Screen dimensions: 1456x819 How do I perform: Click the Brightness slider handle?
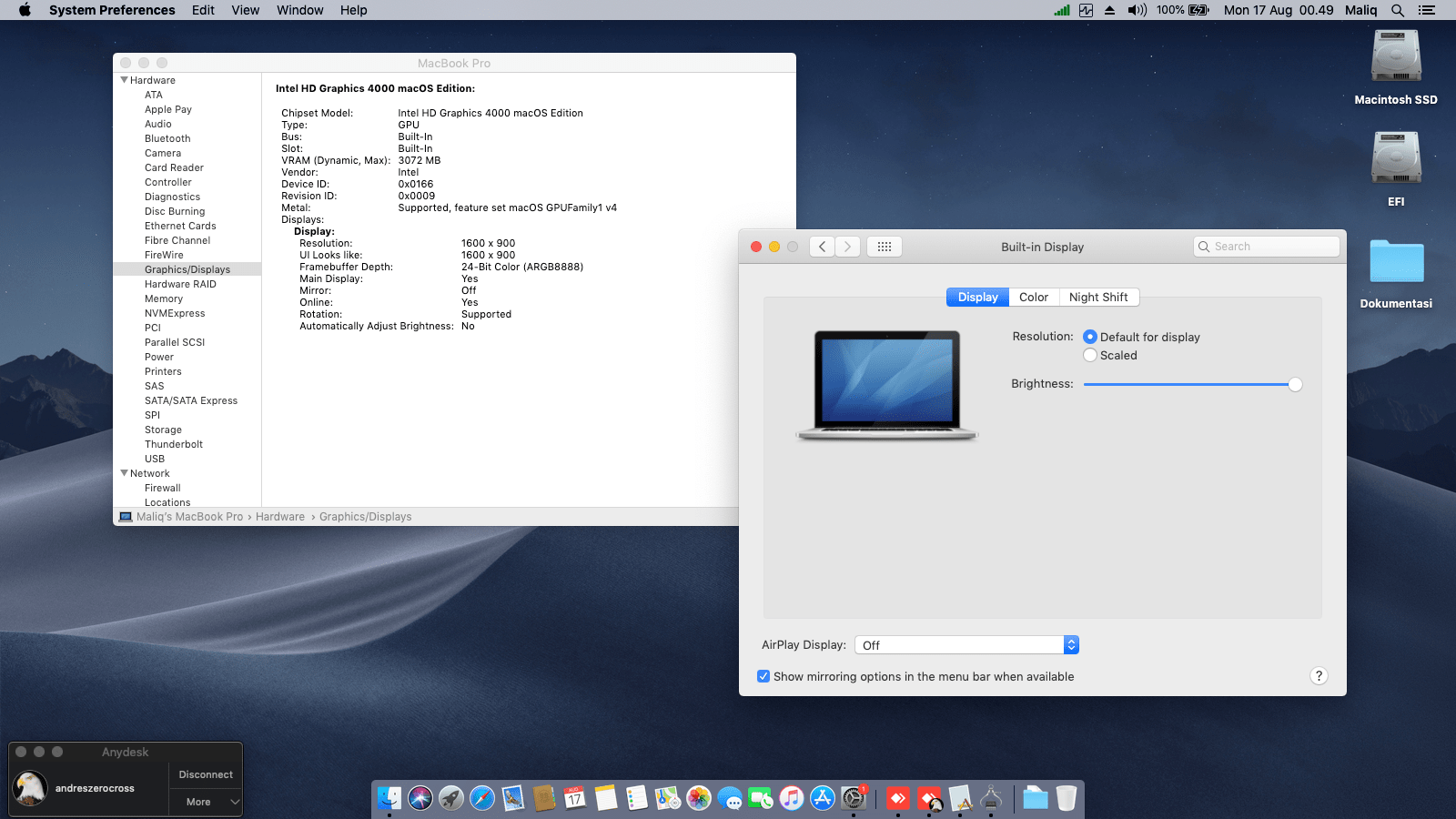tap(1295, 385)
